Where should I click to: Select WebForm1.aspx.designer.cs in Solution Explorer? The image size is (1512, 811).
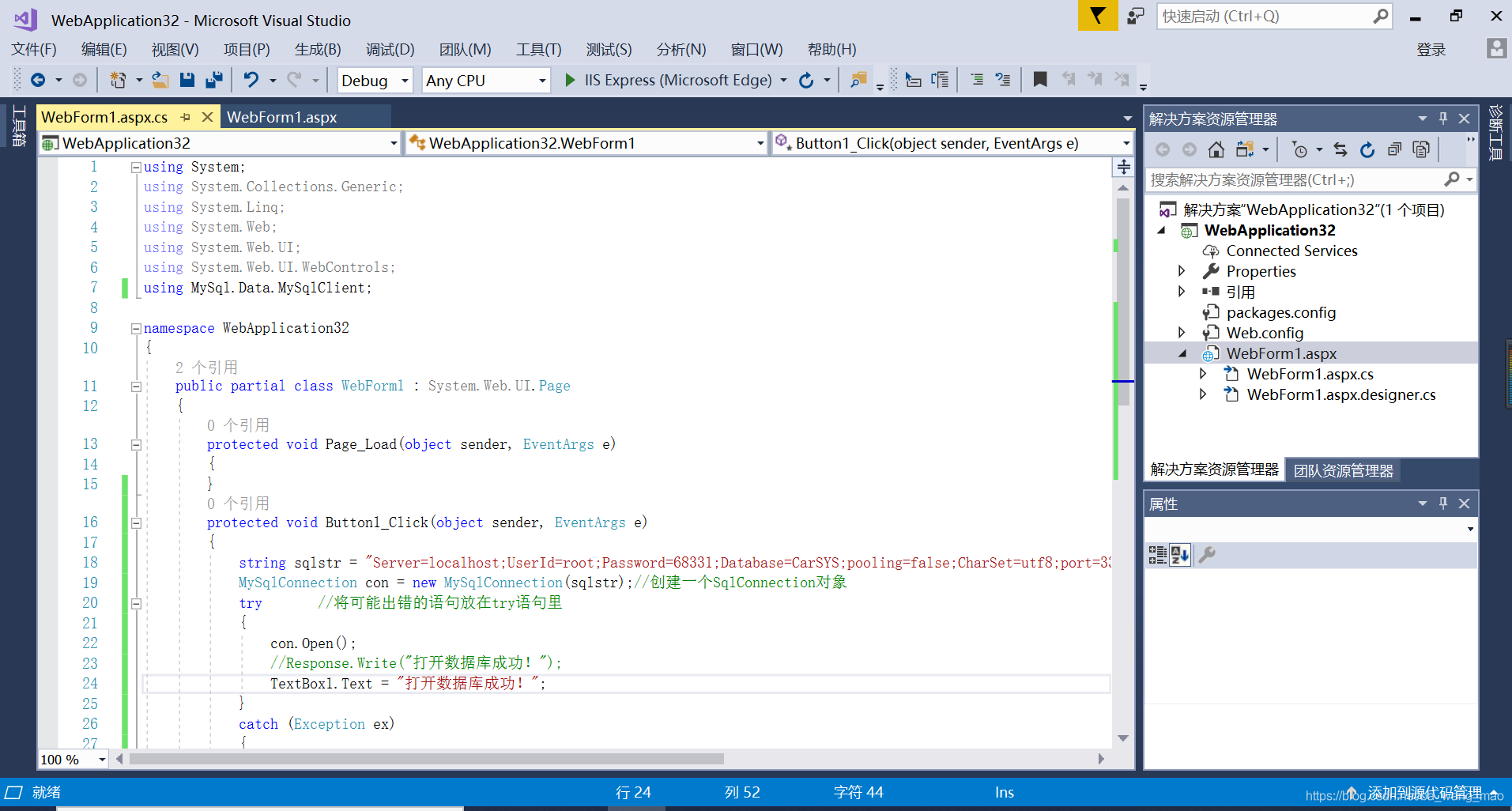1340,394
